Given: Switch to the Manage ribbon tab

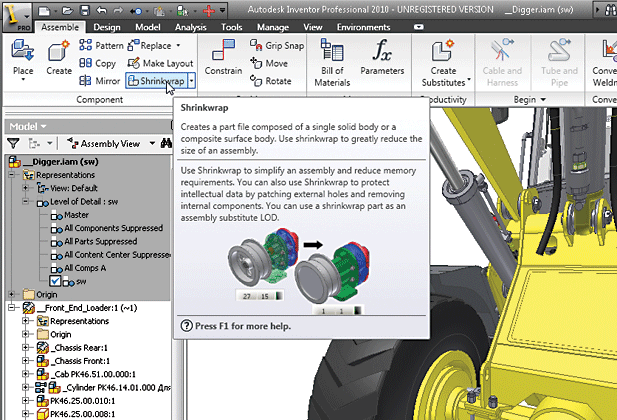Looking at the screenshot, I should pos(273,27).
